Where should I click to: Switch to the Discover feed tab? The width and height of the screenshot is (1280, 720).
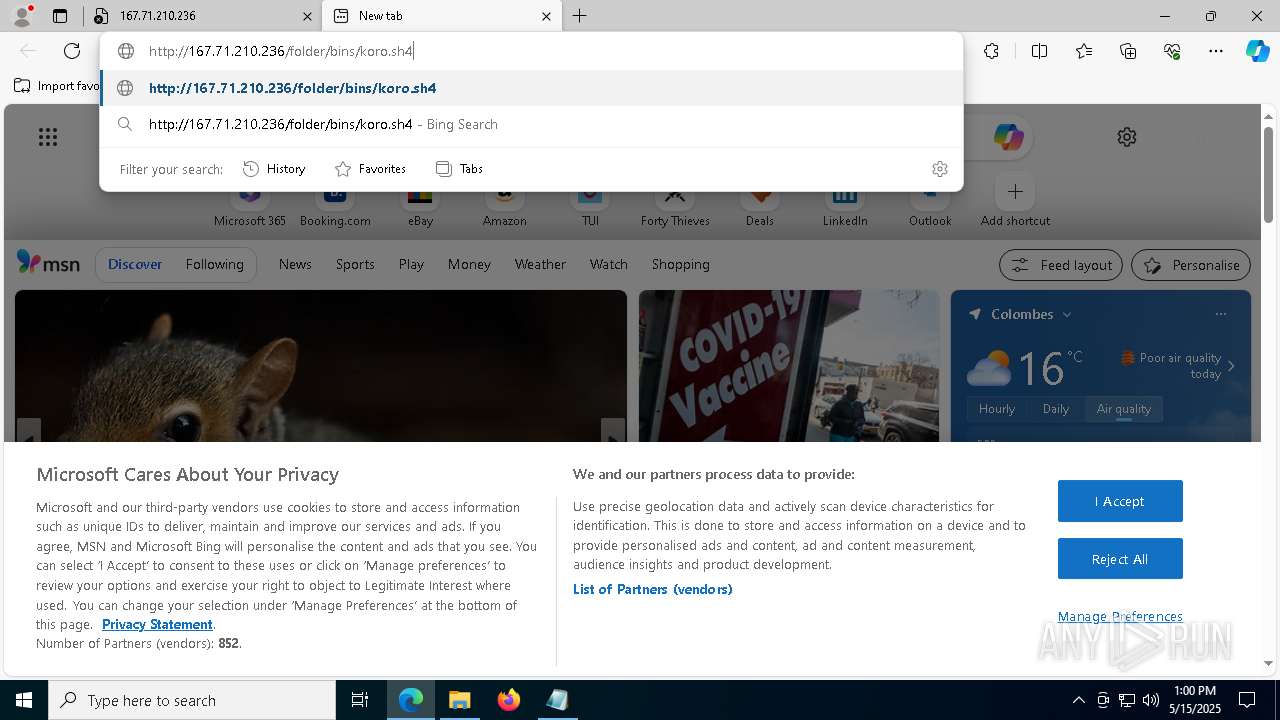(135, 264)
